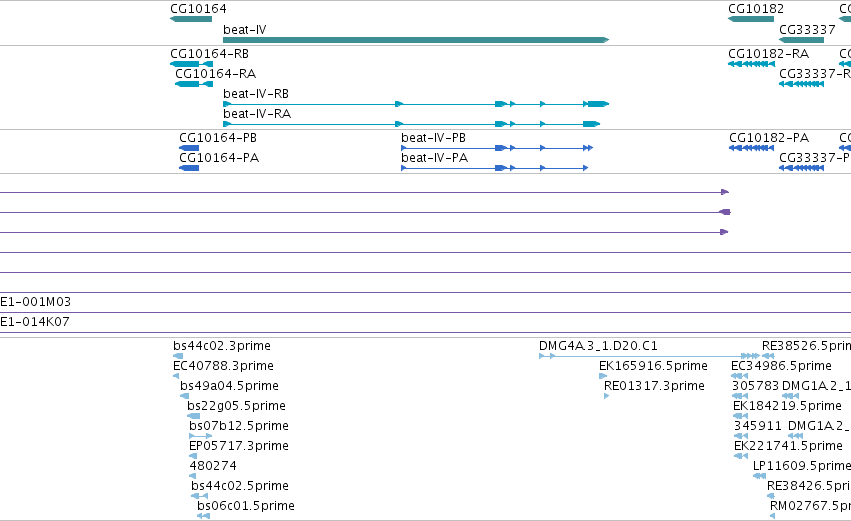Select EST EC34986.5prime
851x521 pixels.
click(x=781, y=366)
